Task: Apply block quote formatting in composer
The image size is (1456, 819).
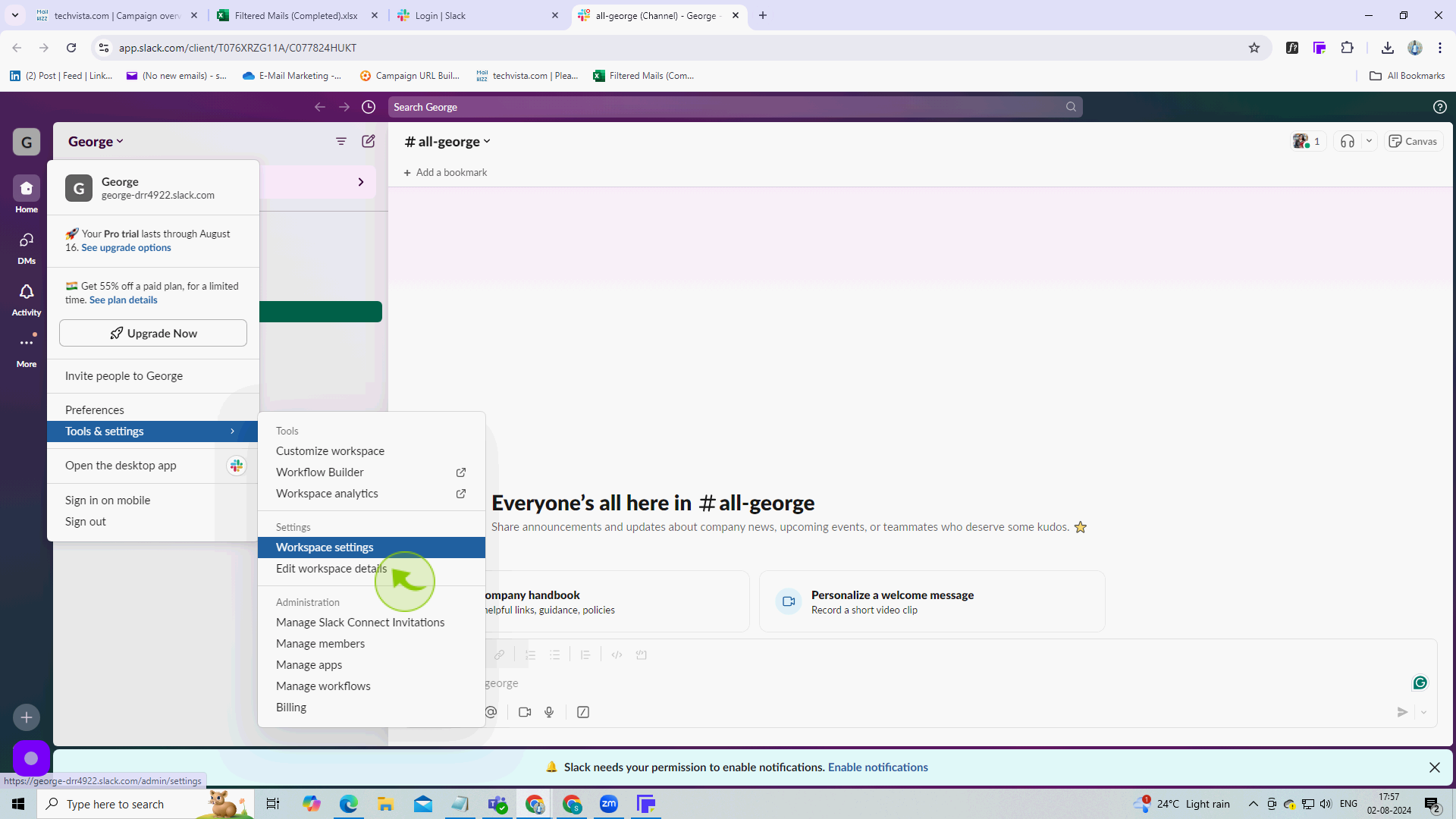Action: pyautogui.click(x=585, y=655)
